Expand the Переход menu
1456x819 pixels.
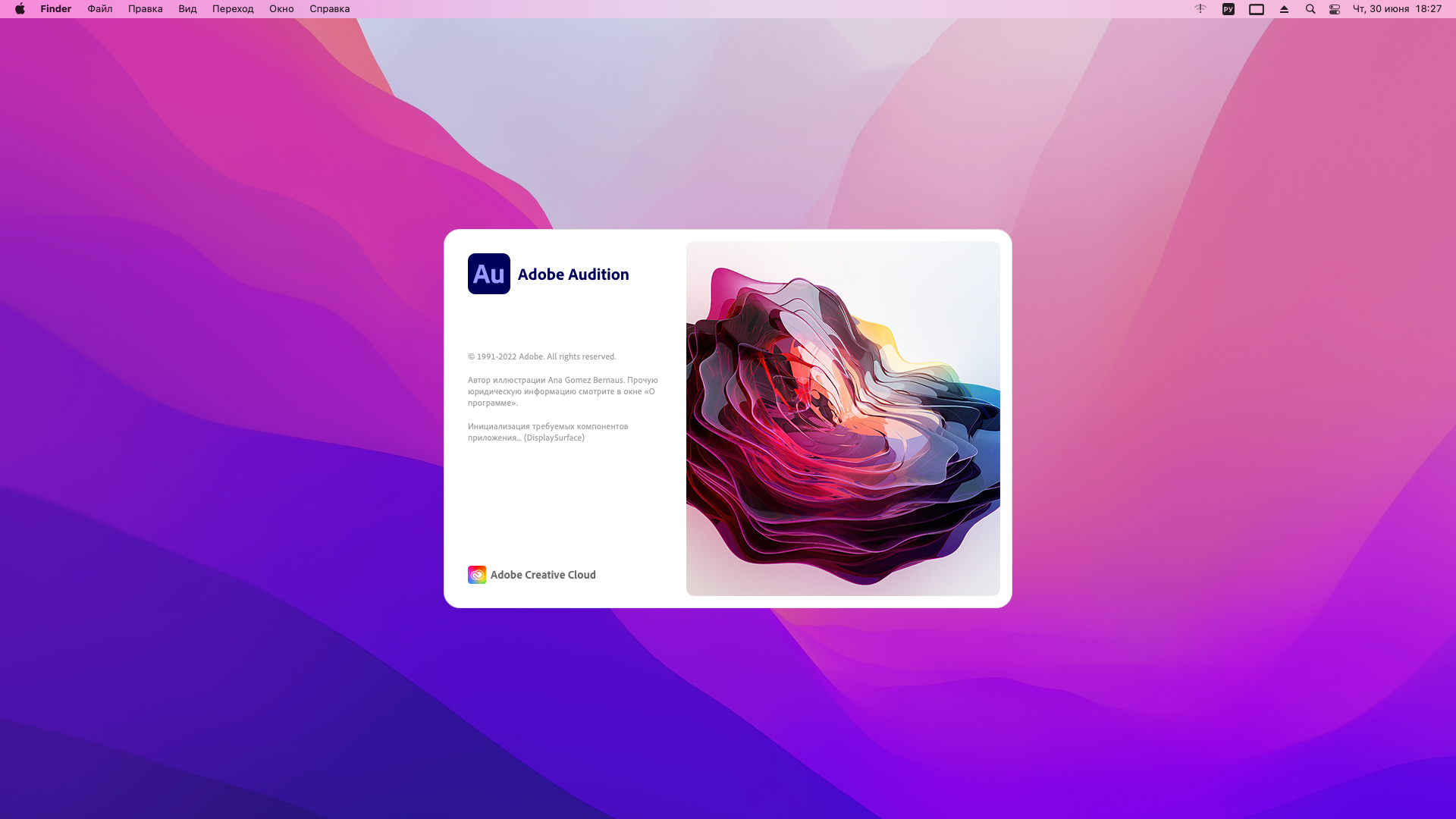point(233,9)
